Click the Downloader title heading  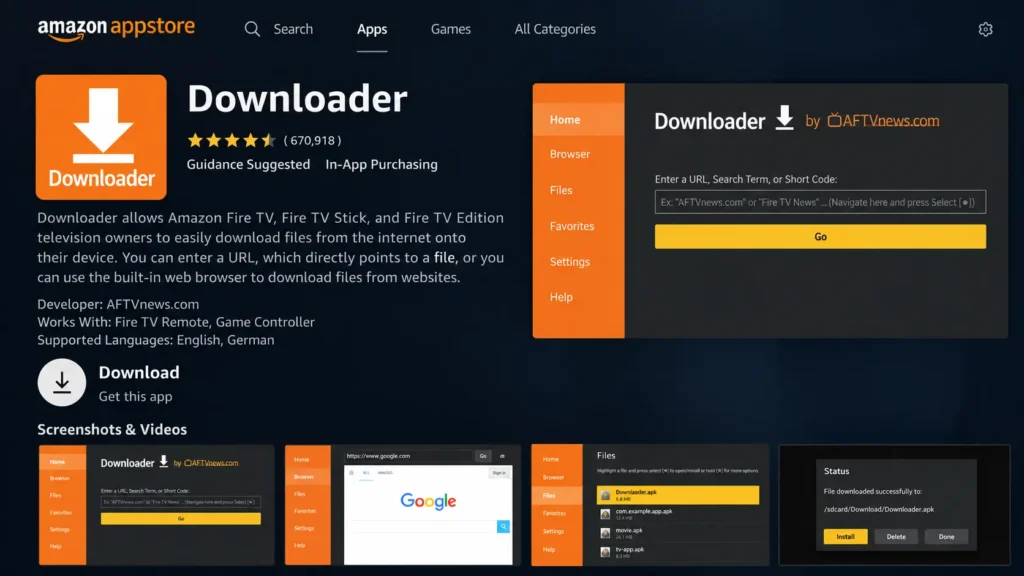297,99
